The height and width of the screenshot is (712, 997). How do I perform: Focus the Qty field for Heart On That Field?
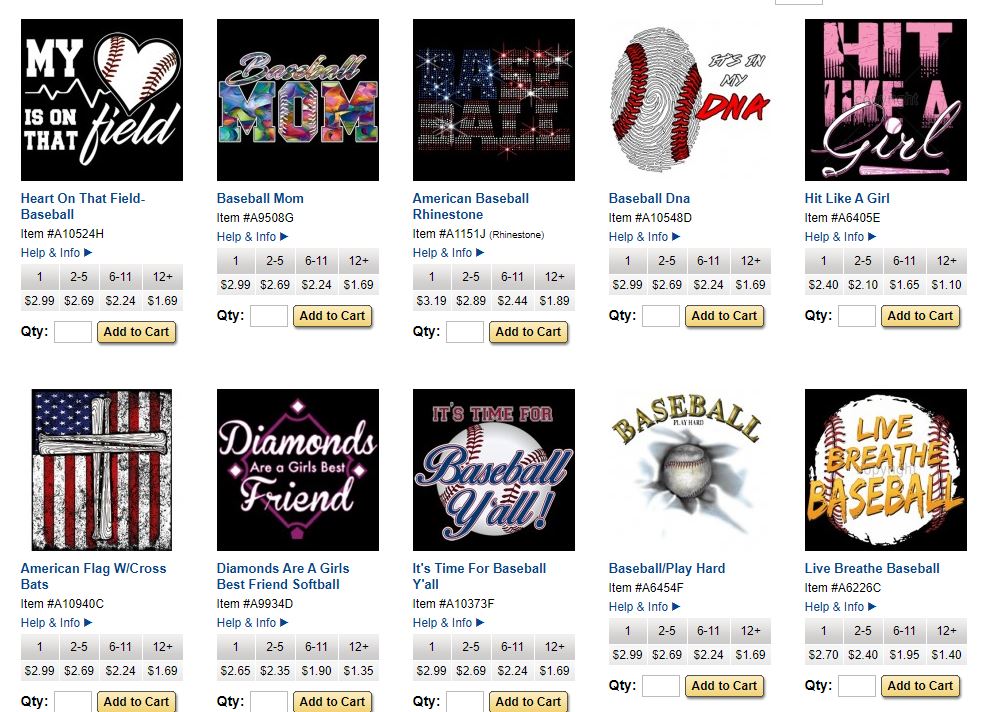[73, 332]
